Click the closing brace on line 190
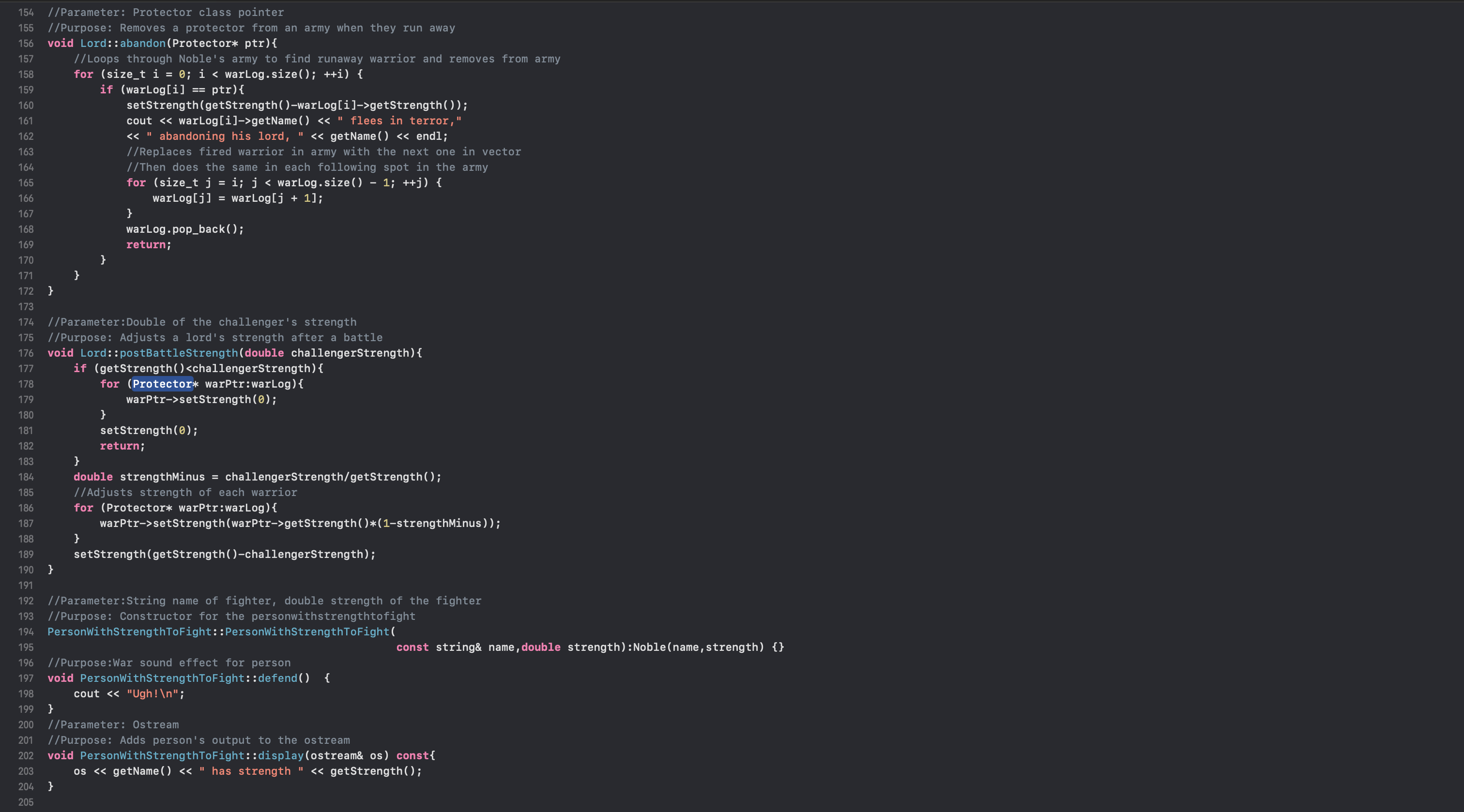 50,570
